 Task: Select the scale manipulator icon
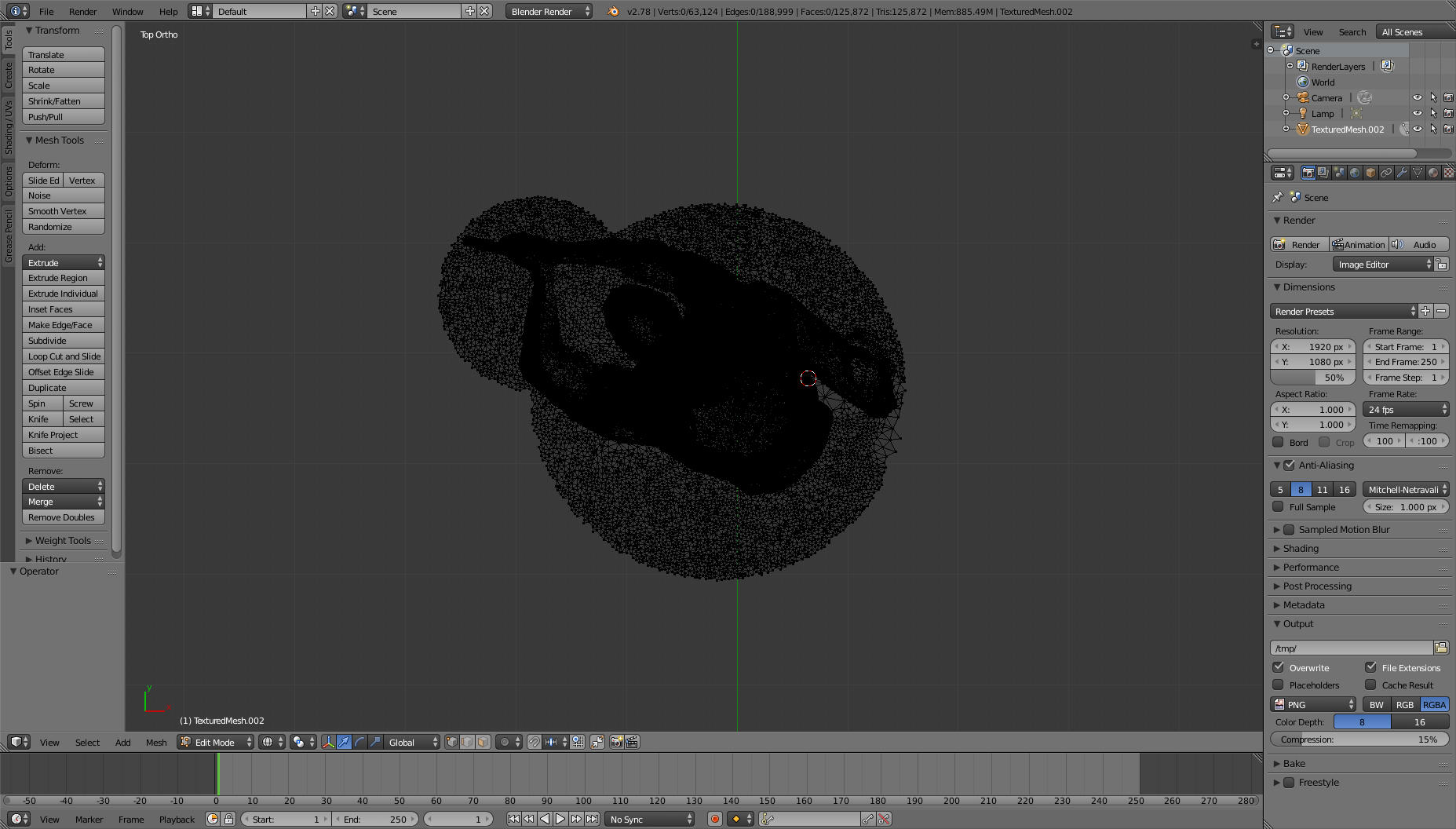tap(375, 742)
